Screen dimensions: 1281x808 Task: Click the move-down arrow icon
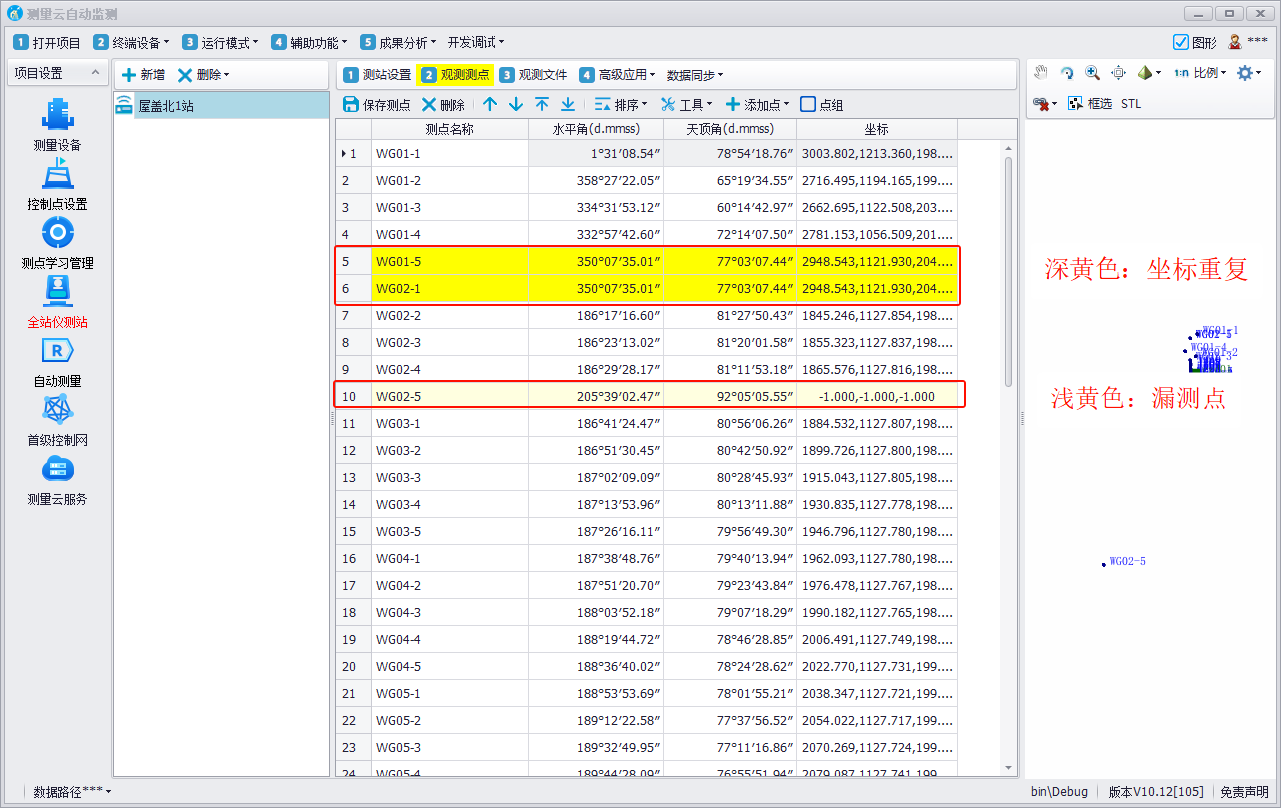click(x=516, y=104)
